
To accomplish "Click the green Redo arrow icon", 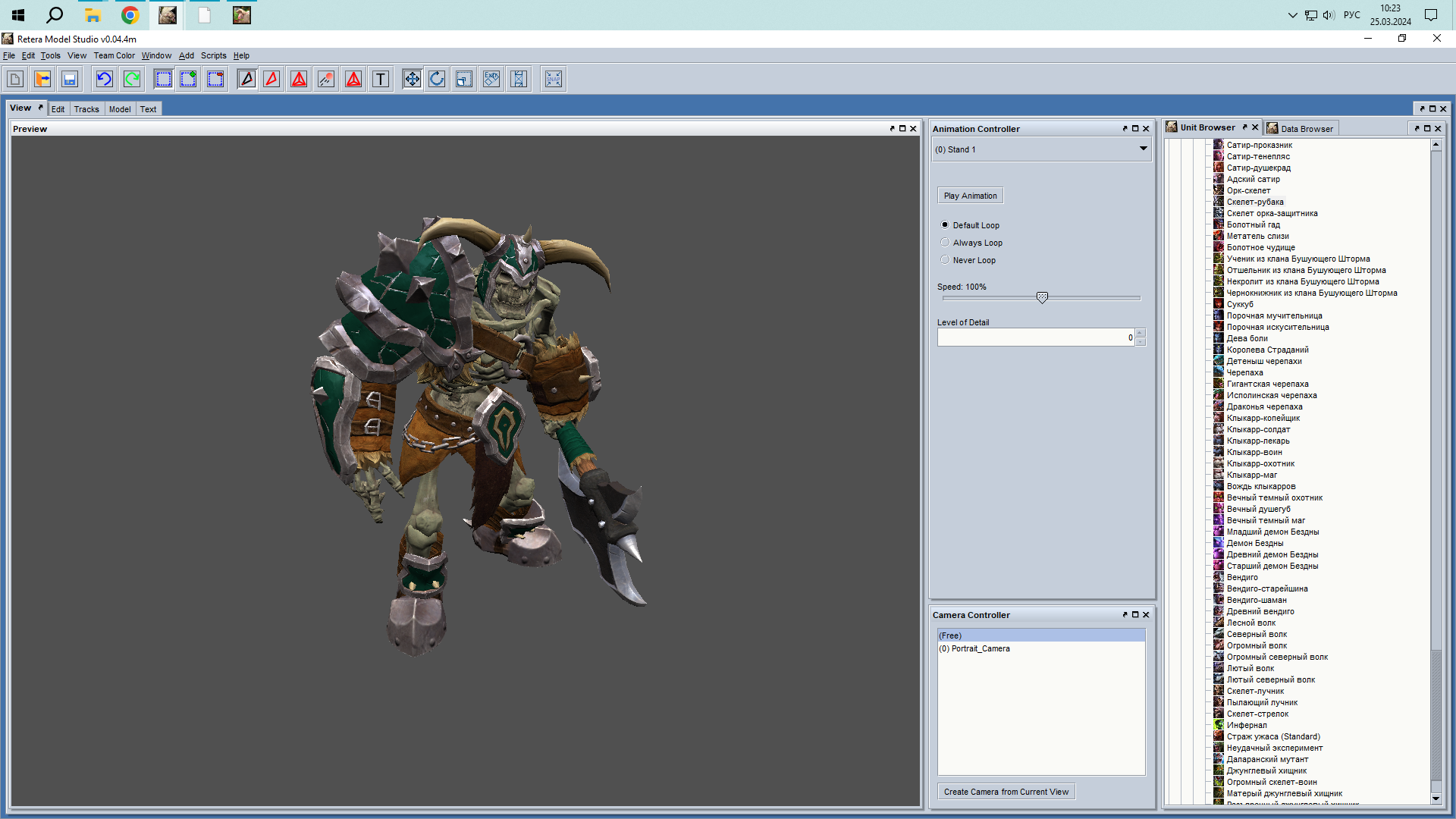I will tap(132, 79).
